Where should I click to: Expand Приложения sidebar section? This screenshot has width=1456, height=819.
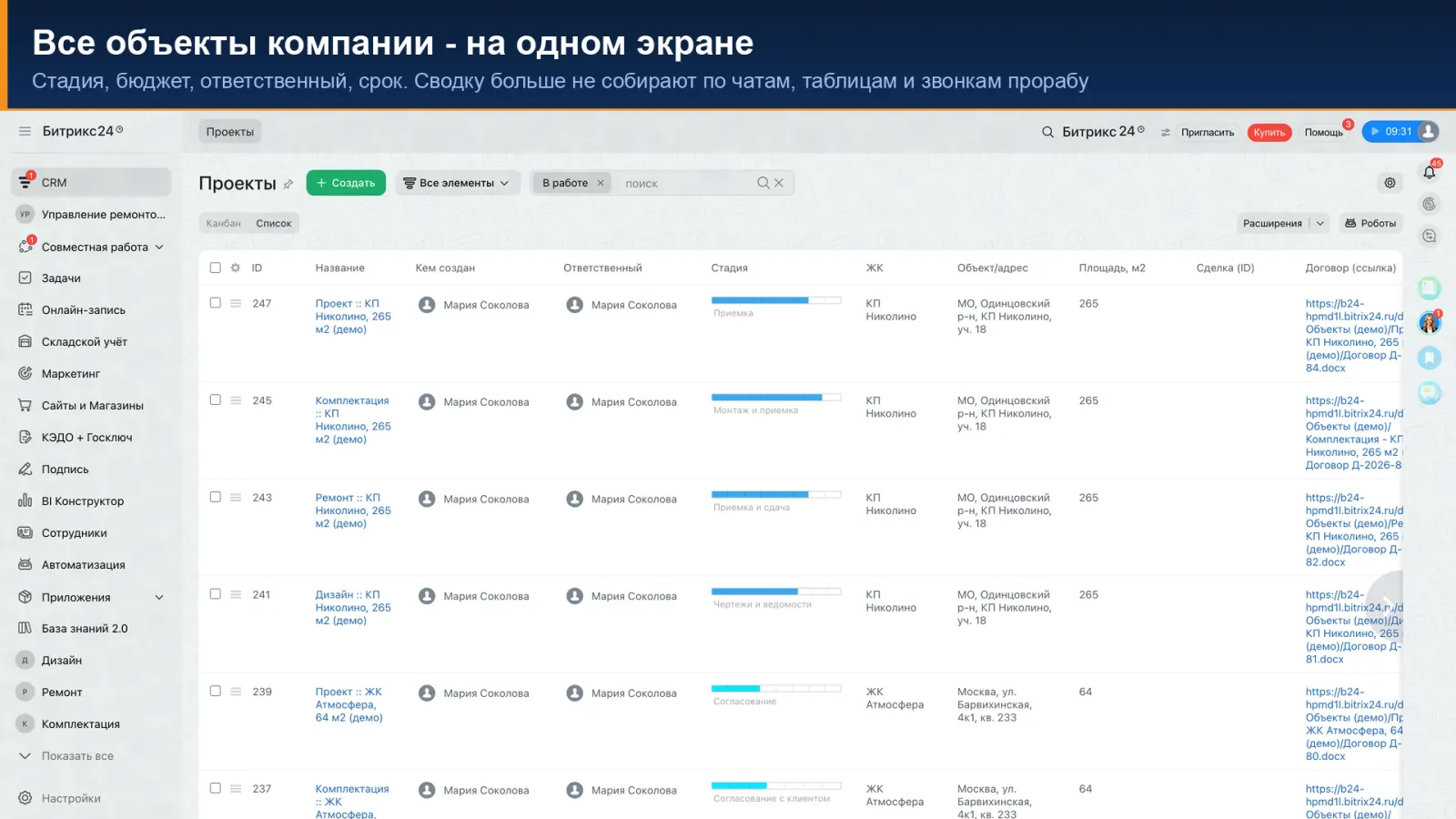coord(159,597)
